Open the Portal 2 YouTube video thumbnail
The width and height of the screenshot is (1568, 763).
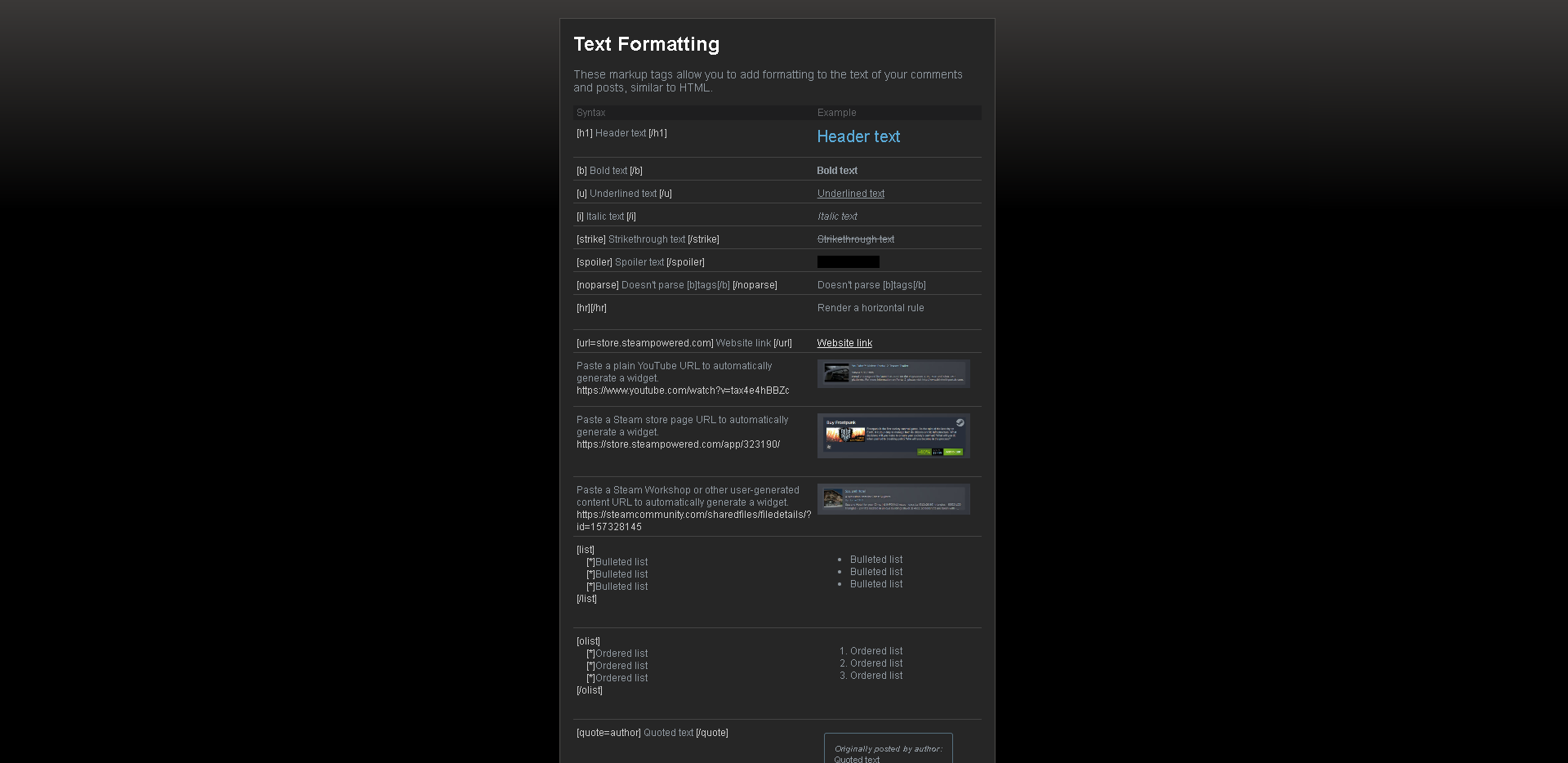coord(836,373)
